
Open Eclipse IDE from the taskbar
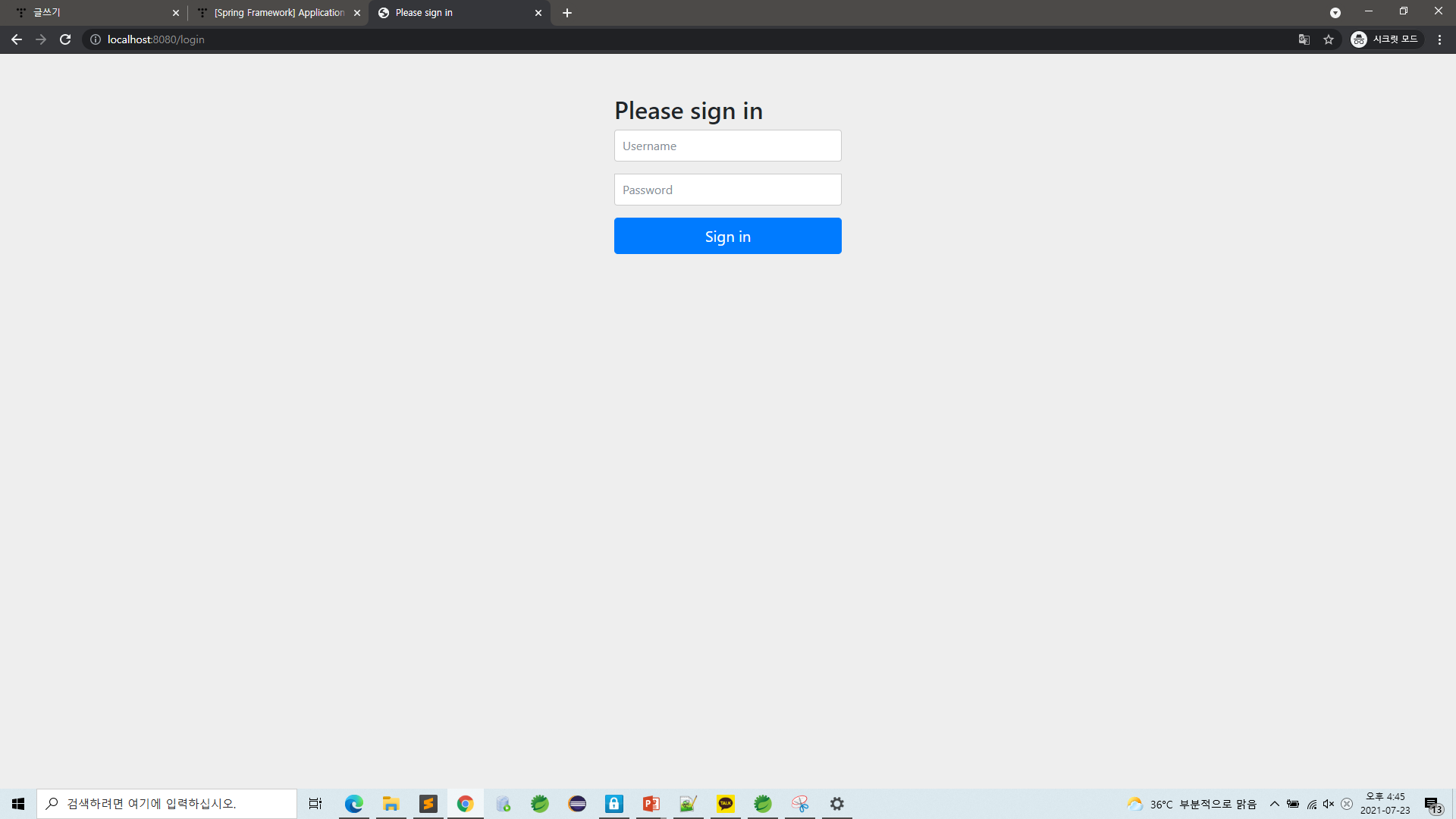tap(577, 804)
